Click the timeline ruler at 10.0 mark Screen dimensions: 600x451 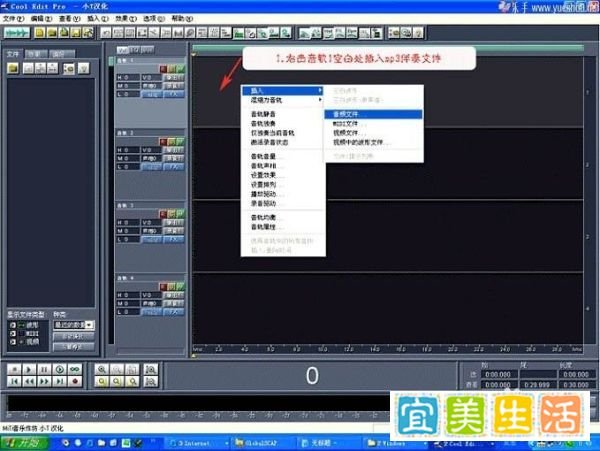pos(323,349)
